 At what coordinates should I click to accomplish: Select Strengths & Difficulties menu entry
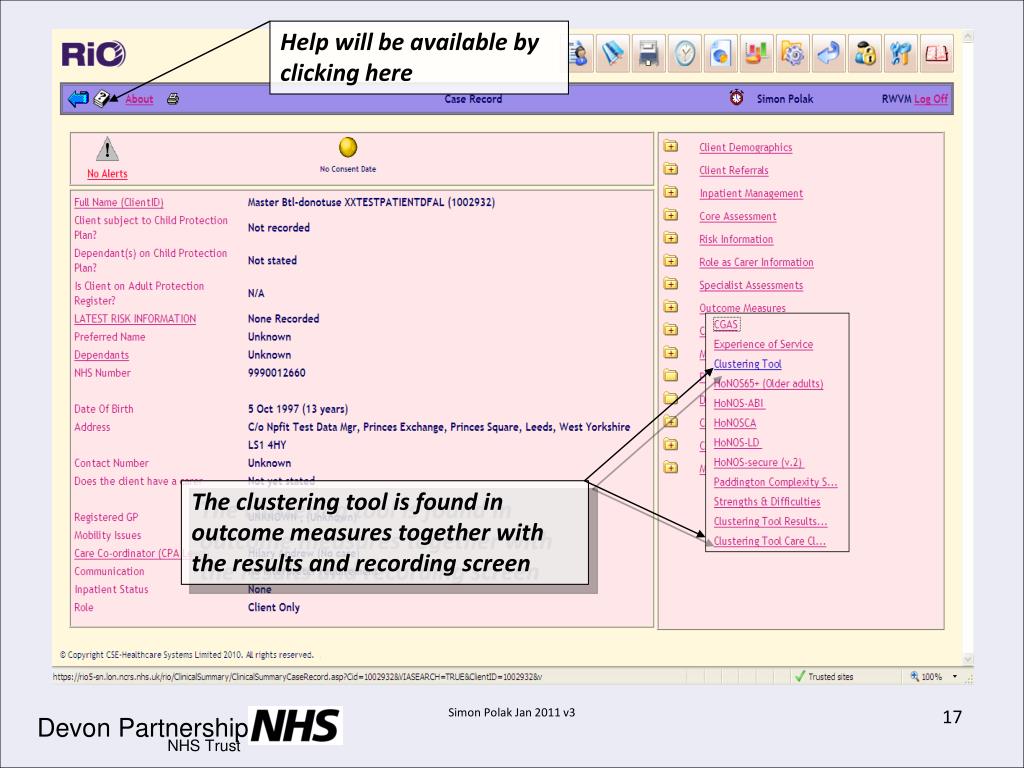point(767,502)
